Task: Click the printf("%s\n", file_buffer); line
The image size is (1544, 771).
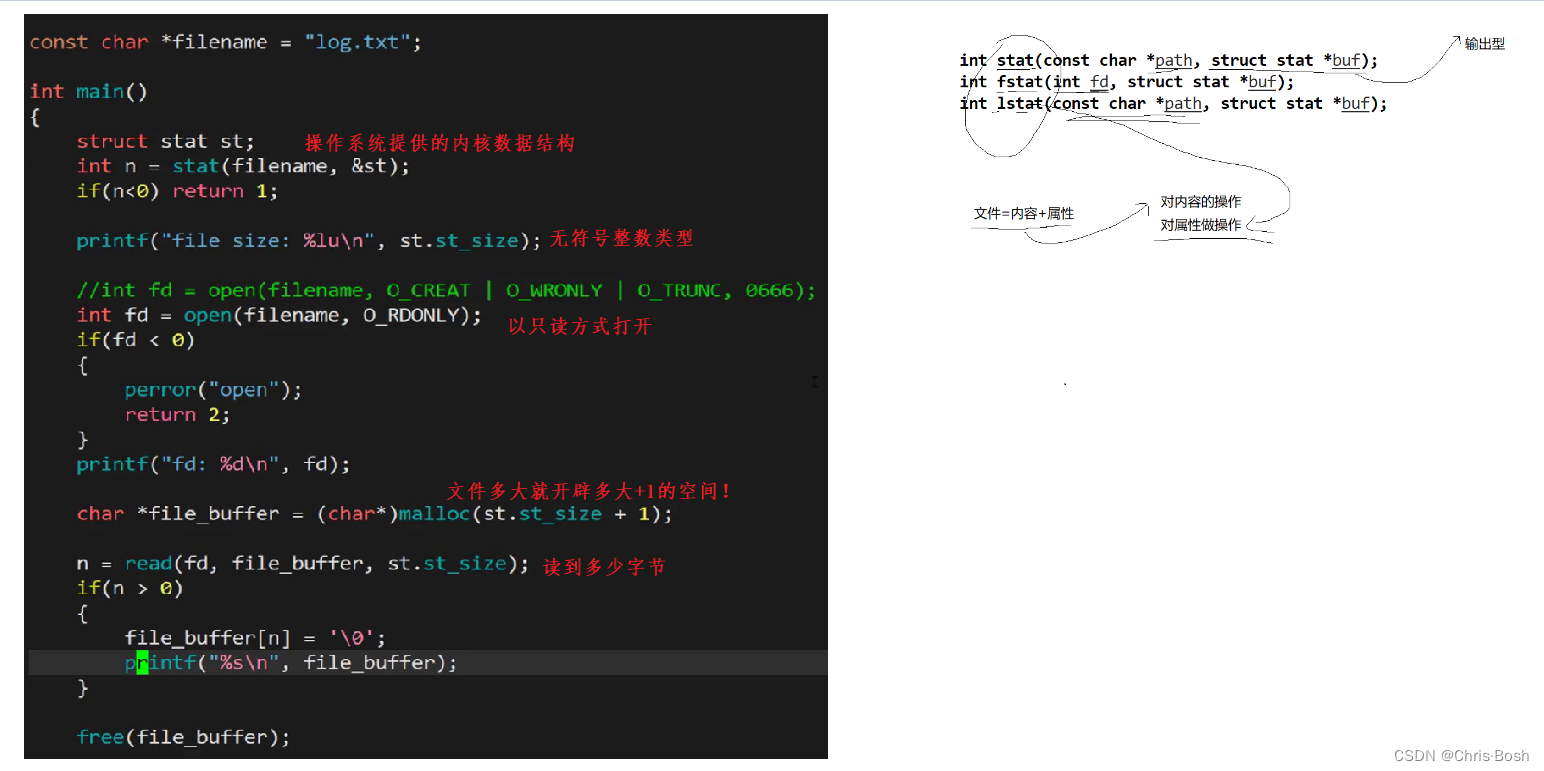Action: pos(291,662)
